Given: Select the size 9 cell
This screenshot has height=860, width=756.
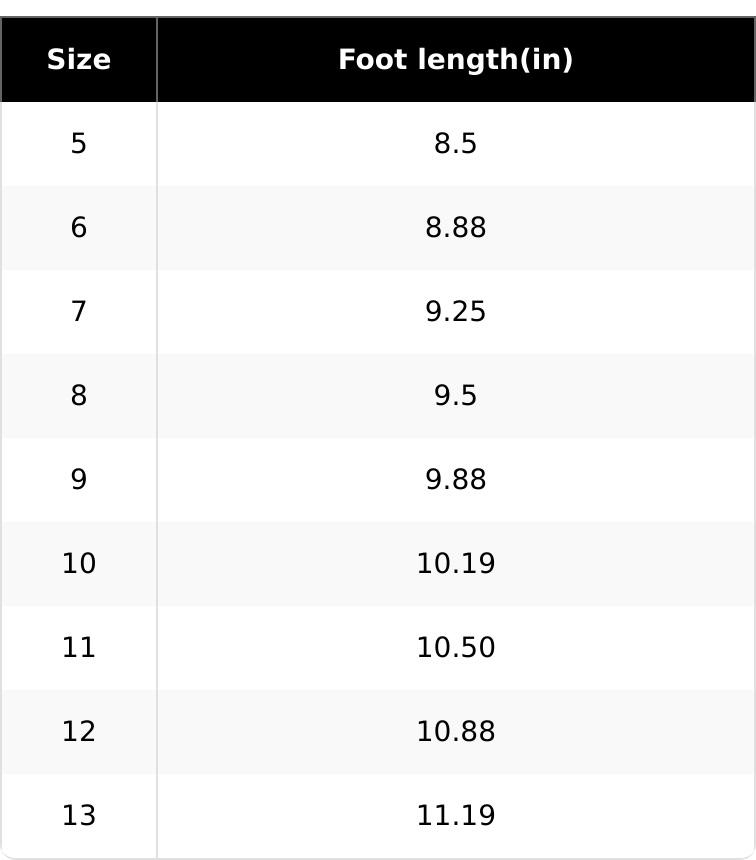Looking at the screenshot, I should pos(79,480).
